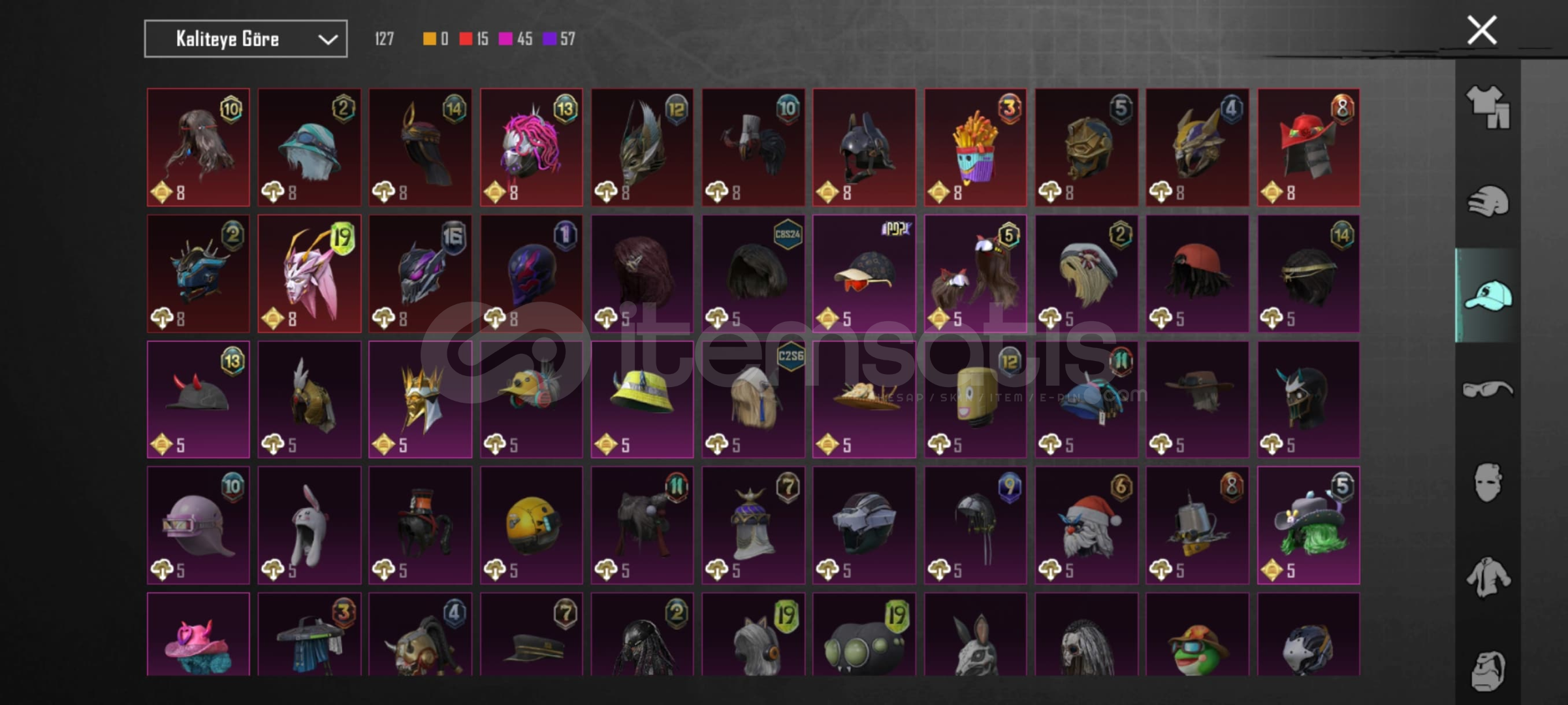This screenshot has height=705, width=1568.
Task: Select the face category at sidebar bottom
Action: pyautogui.click(x=1488, y=670)
